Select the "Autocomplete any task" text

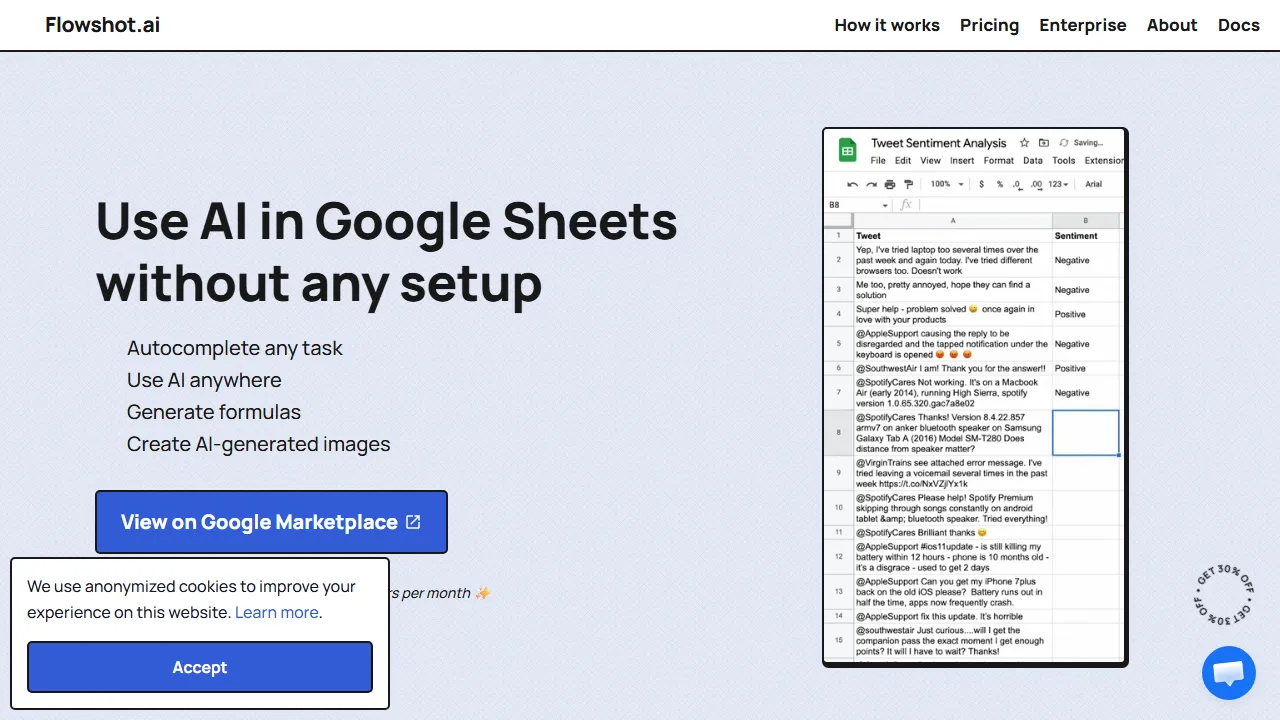click(x=235, y=348)
